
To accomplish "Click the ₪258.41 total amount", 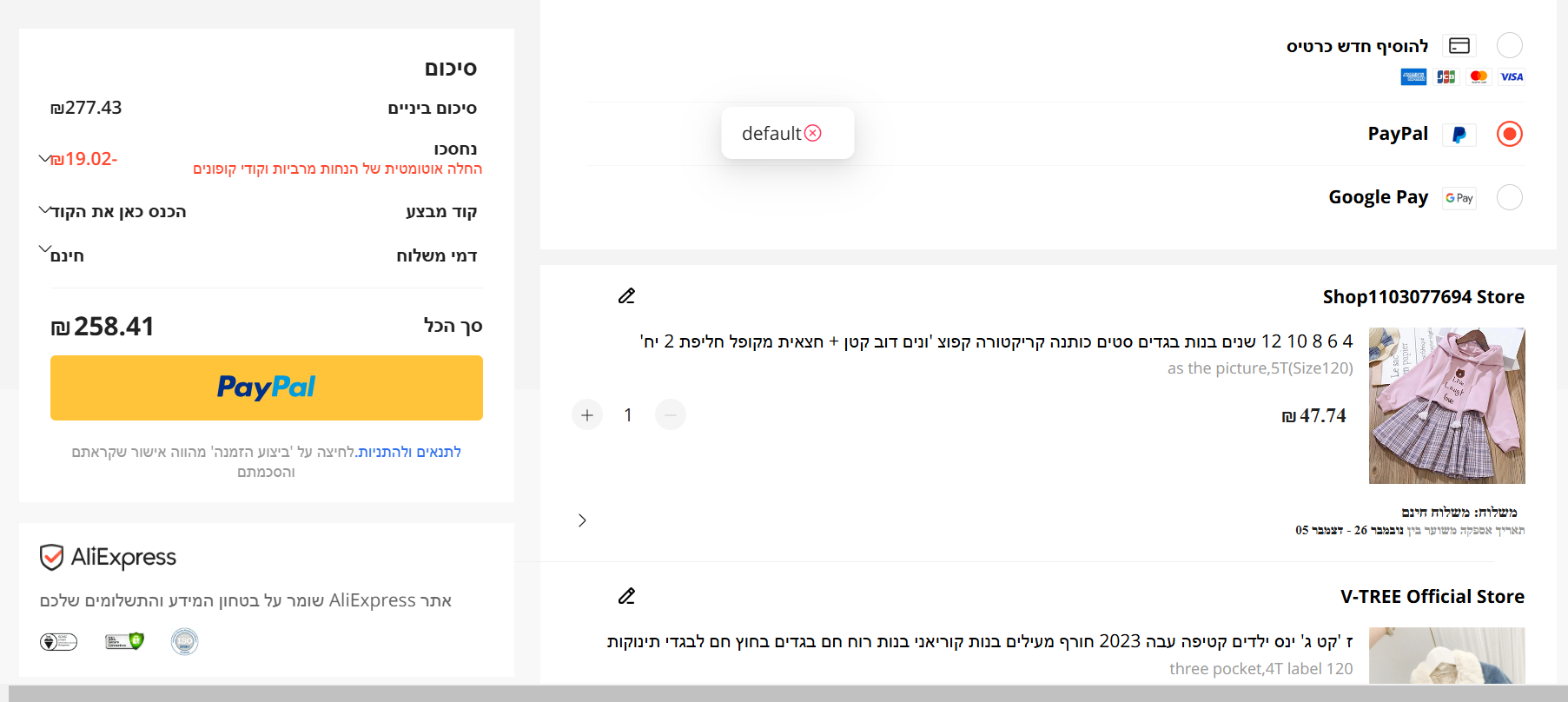I will (103, 327).
